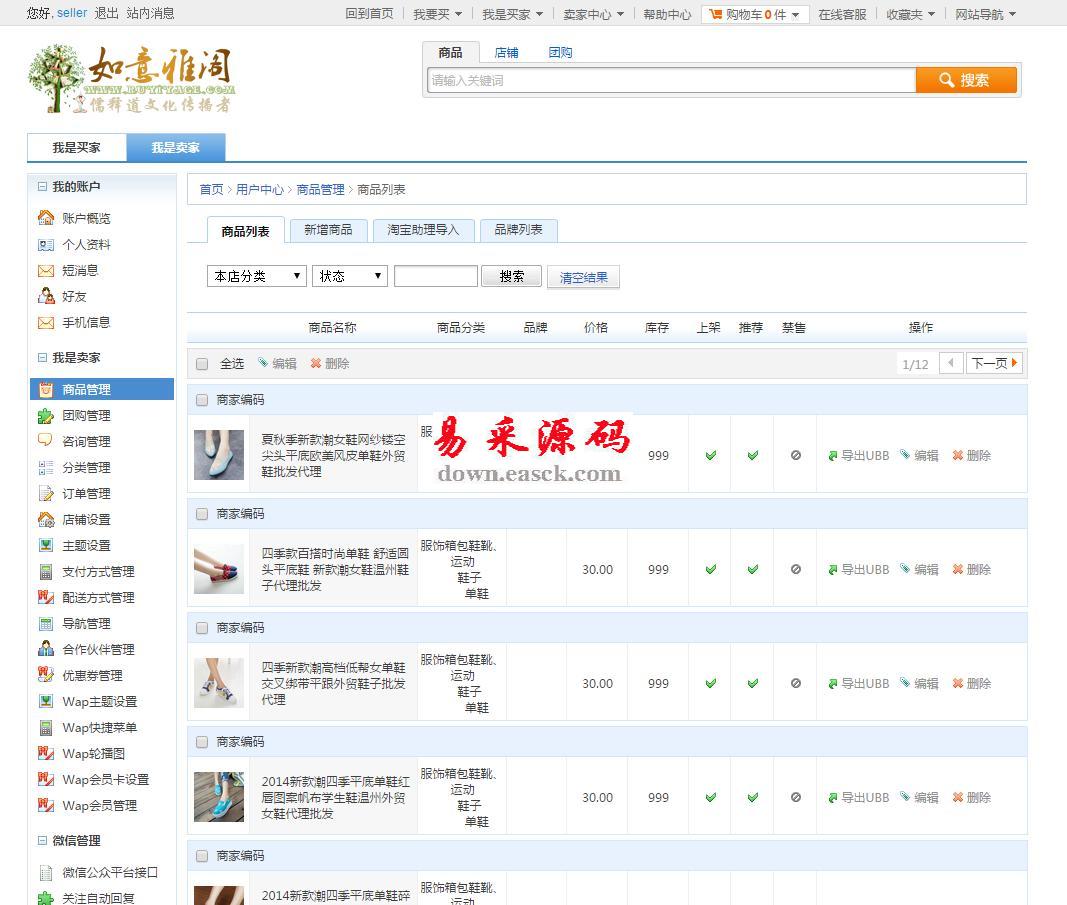This screenshot has width=1067, height=905.
Task: Check the 全选 select-all checkbox
Action: pos(202,364)
